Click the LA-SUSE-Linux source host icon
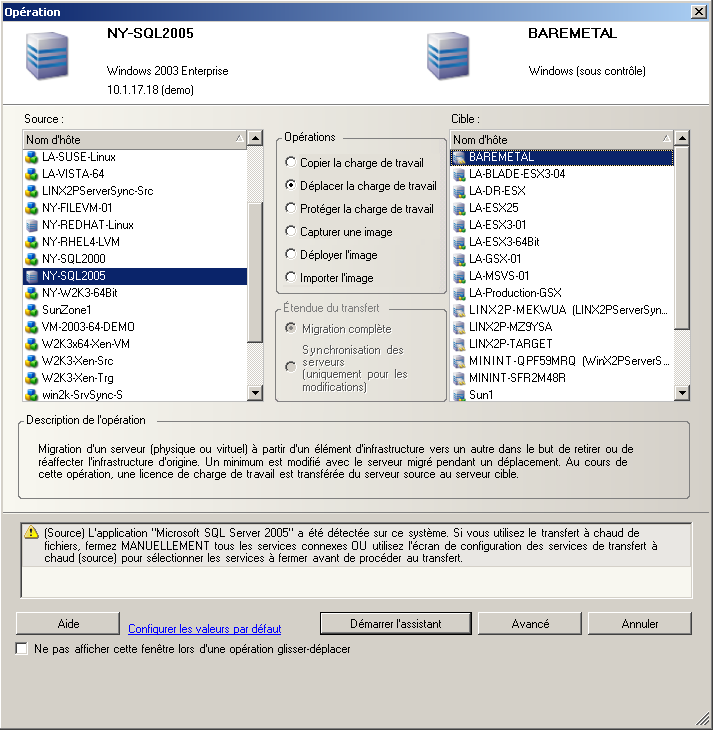Image resolution: width=713 pixels, height=730 pixels. [31, 157]
